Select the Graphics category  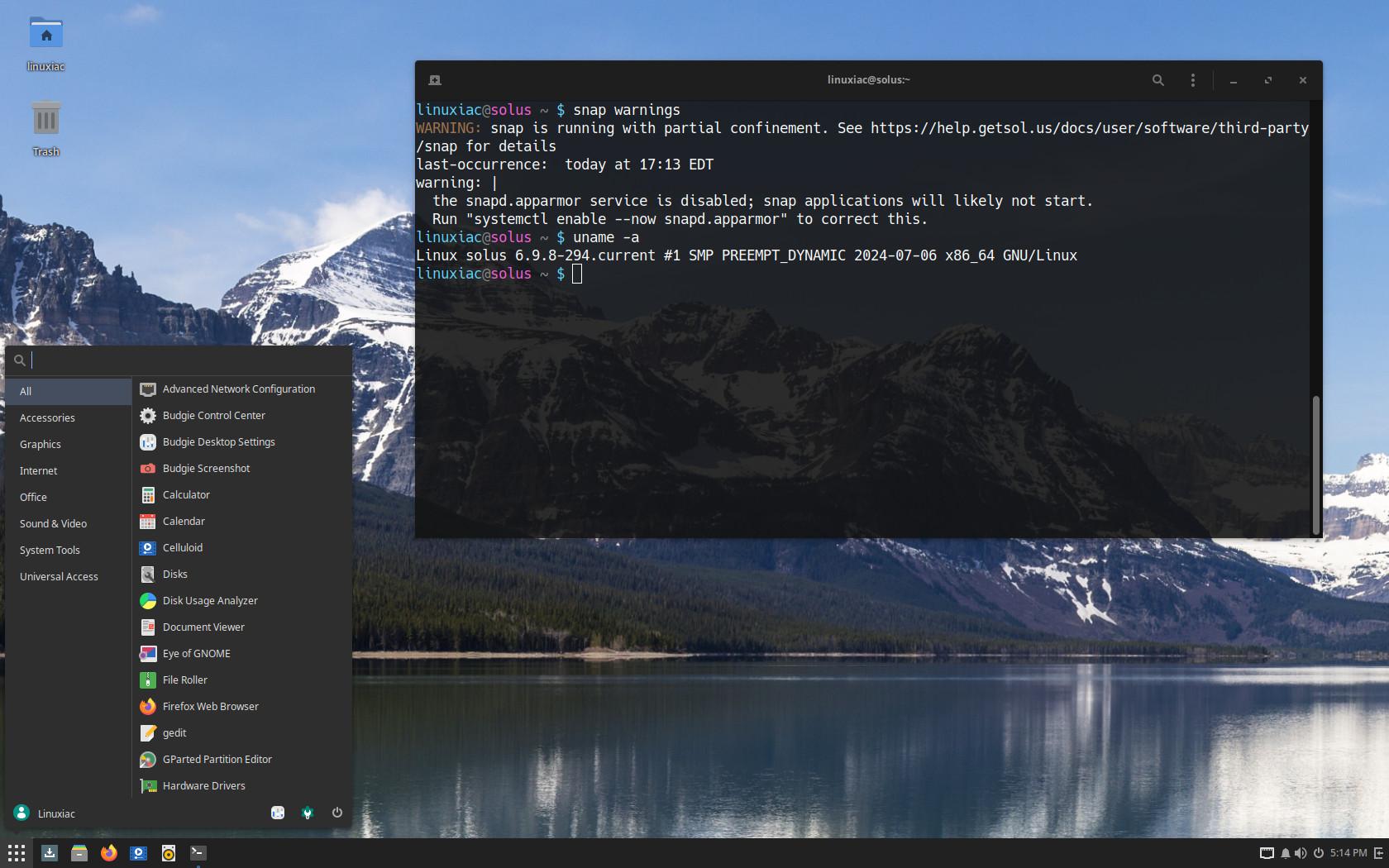point(69,444)
